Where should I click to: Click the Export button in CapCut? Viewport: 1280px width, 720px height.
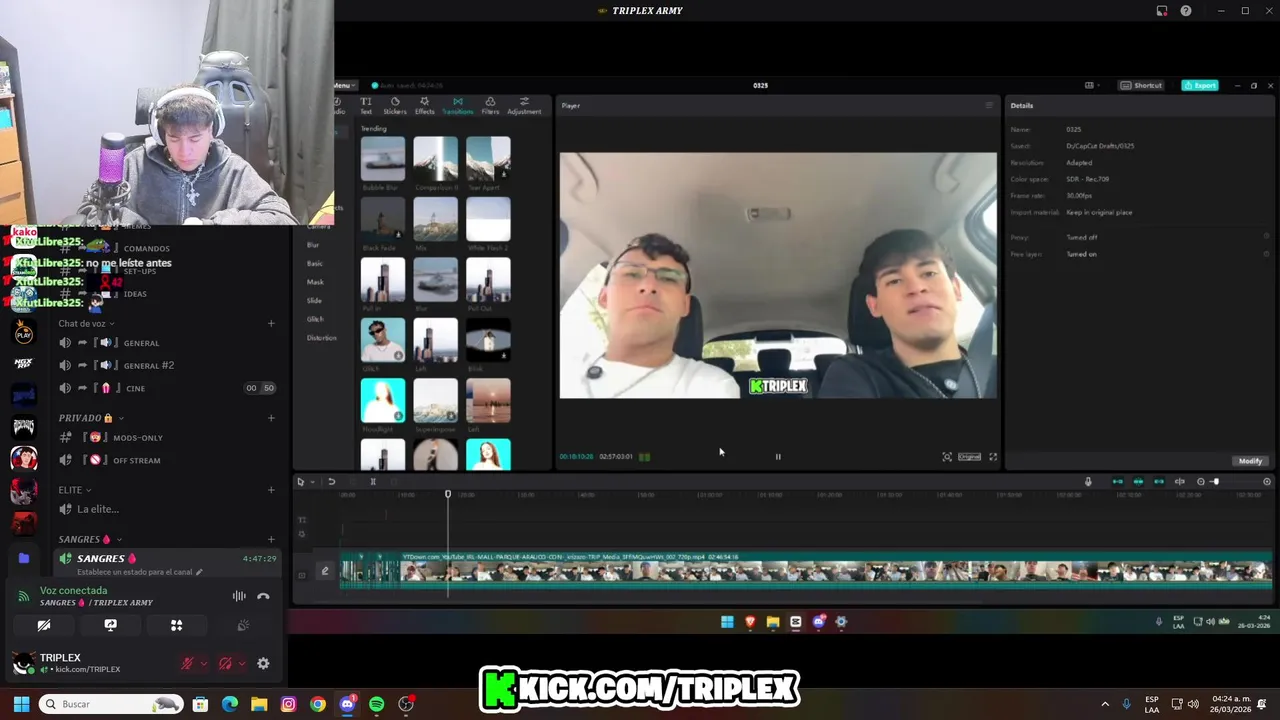tap(1200, 86)
